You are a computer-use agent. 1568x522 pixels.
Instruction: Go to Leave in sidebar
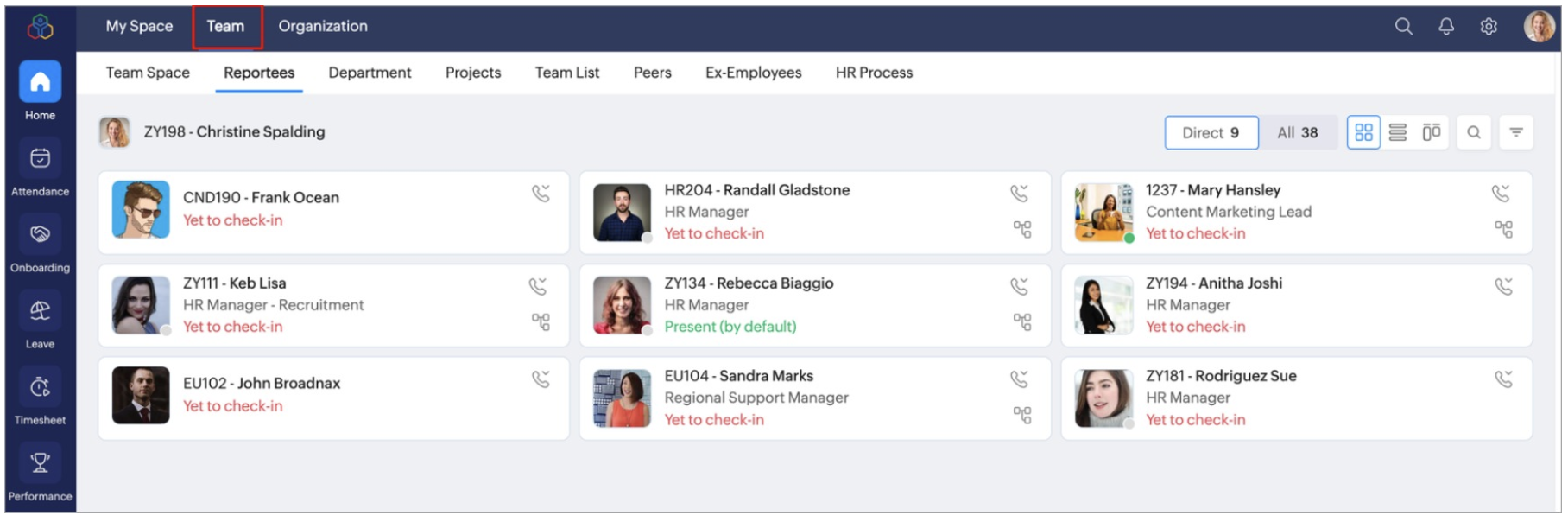(x=40, y=311)
